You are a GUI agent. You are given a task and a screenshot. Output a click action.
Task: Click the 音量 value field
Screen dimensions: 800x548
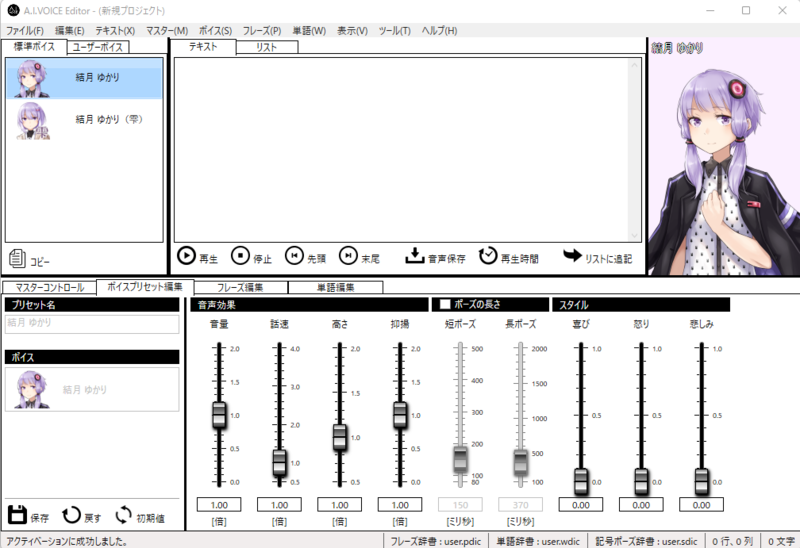[x=219, y=505]
